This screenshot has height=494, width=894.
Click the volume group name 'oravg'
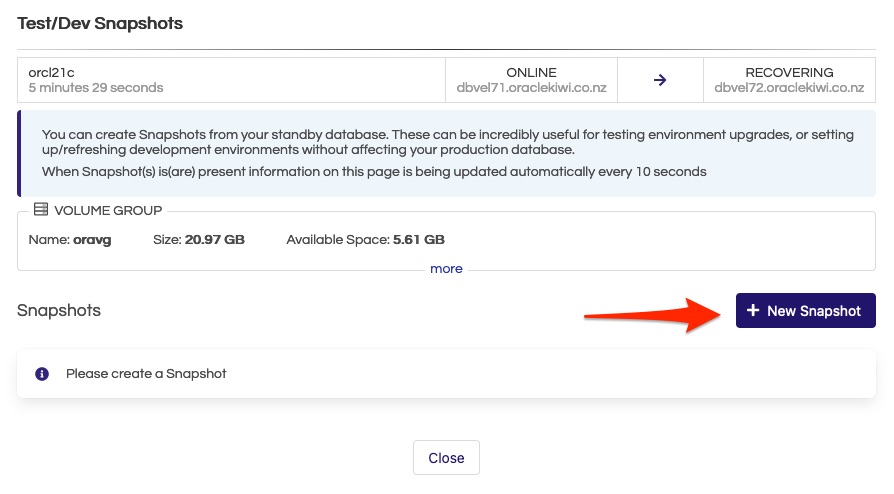(x=92, y=240)
